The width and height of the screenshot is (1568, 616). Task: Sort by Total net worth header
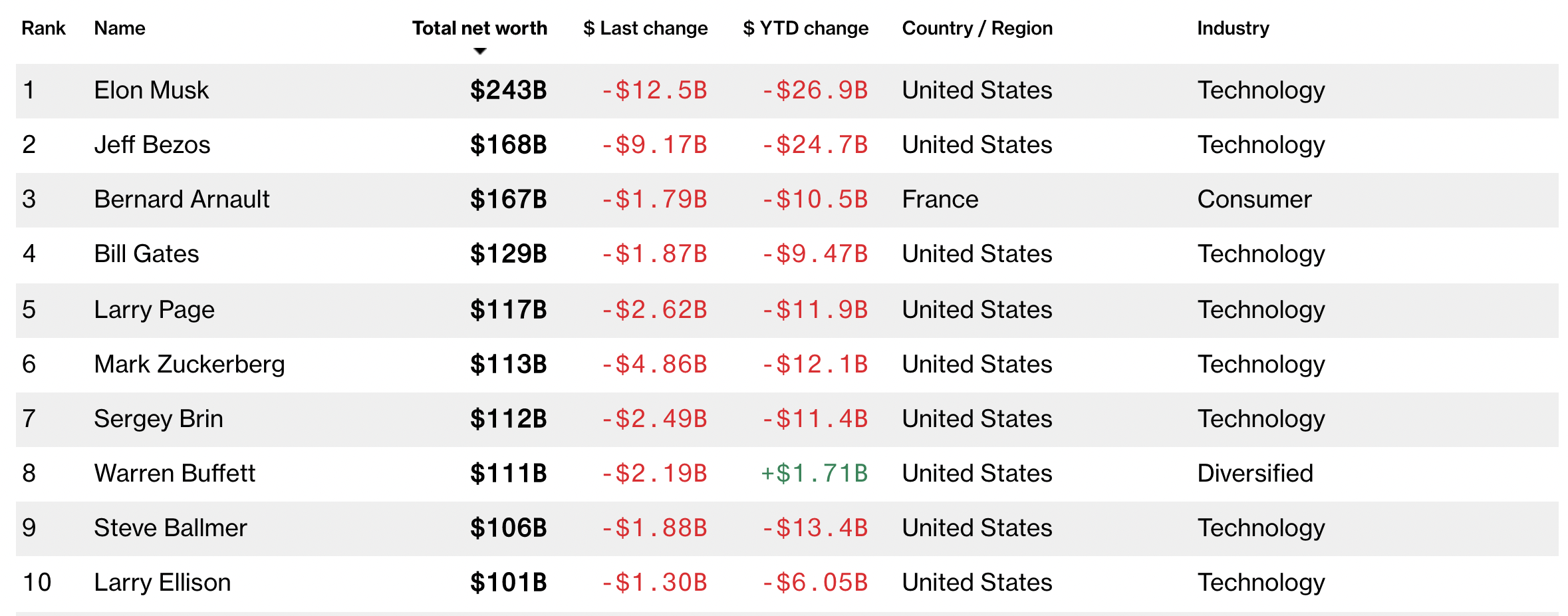click(479, 28)
